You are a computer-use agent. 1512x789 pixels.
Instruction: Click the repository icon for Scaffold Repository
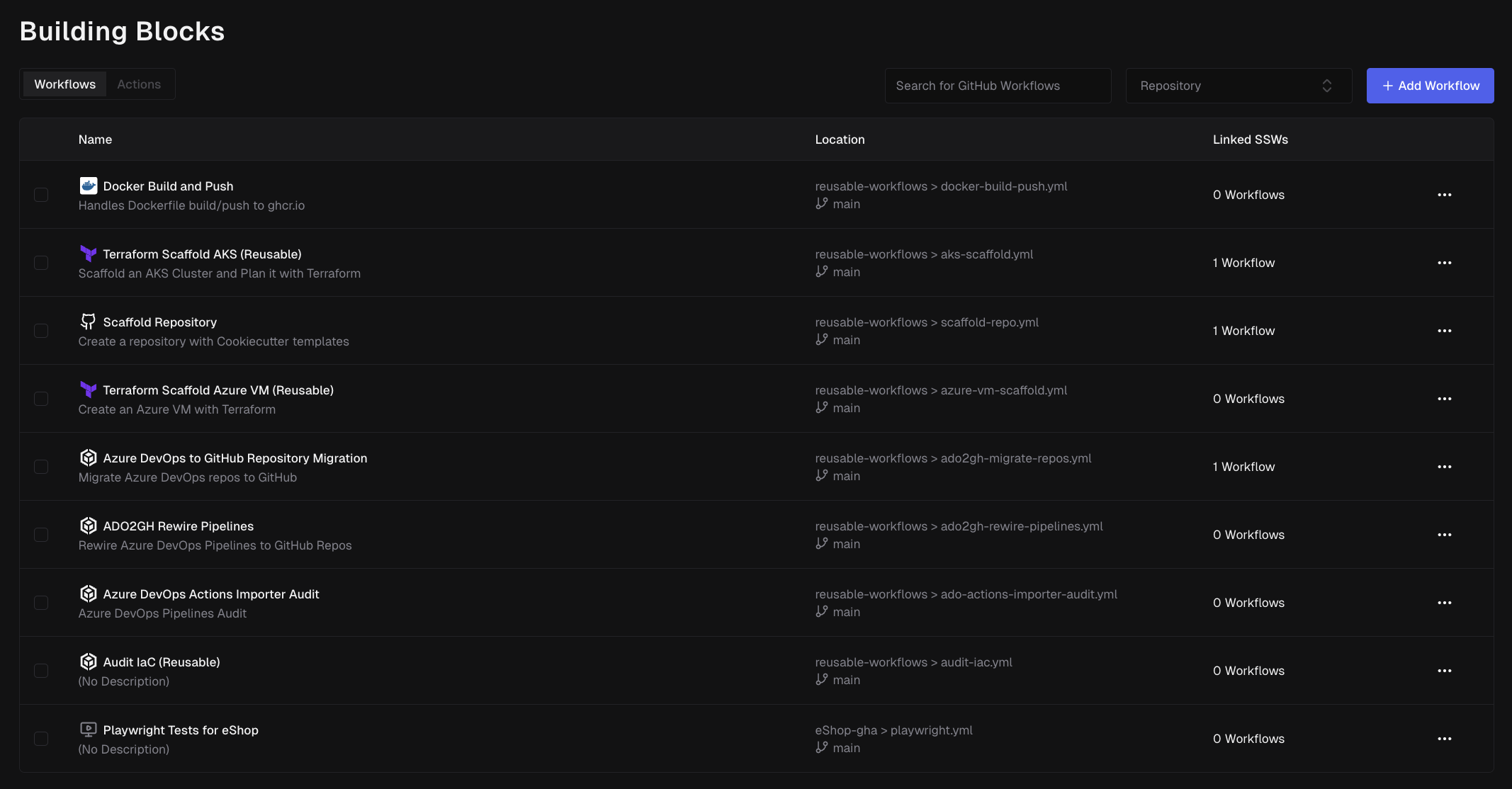pos(88,321)
